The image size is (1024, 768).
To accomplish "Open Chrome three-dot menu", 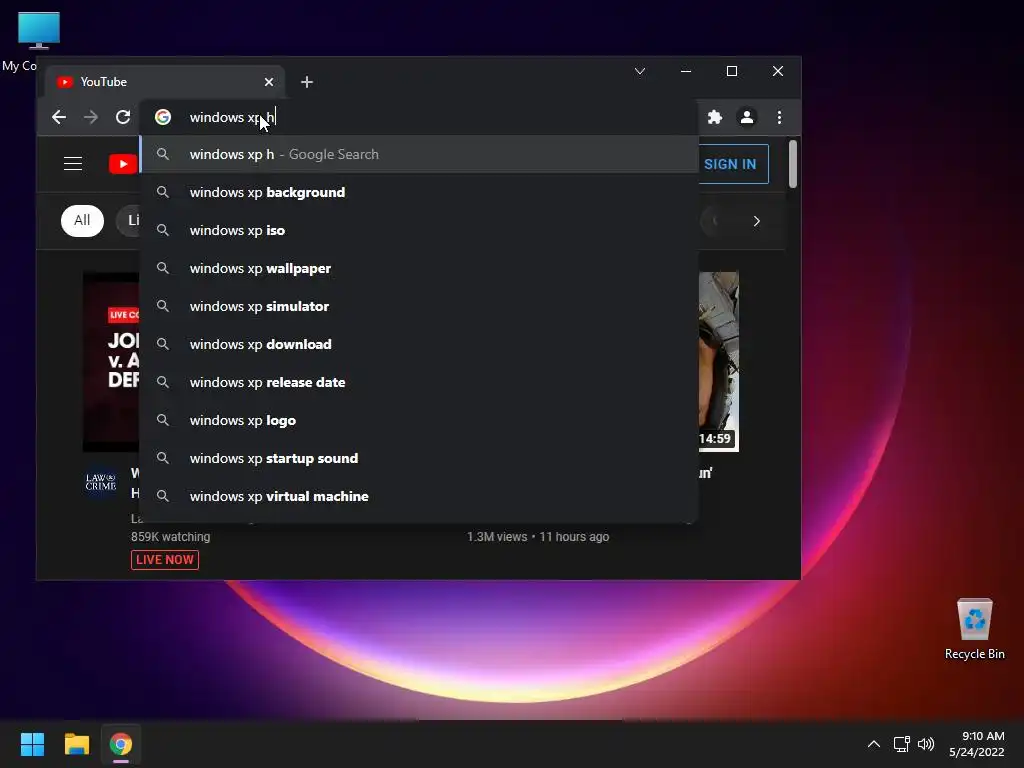I will point(778,117).
